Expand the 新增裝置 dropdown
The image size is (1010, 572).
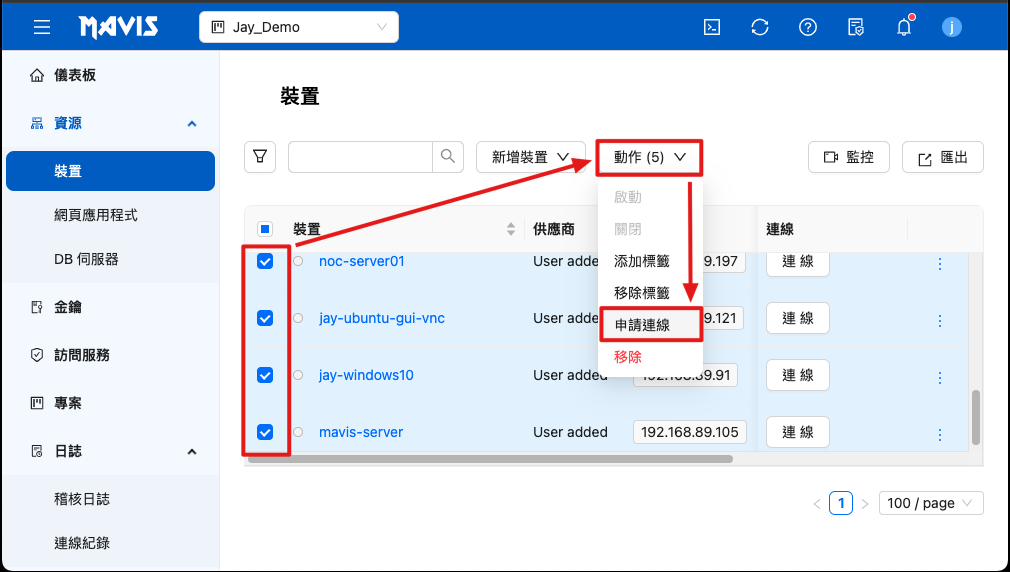[x=531, y=157]
